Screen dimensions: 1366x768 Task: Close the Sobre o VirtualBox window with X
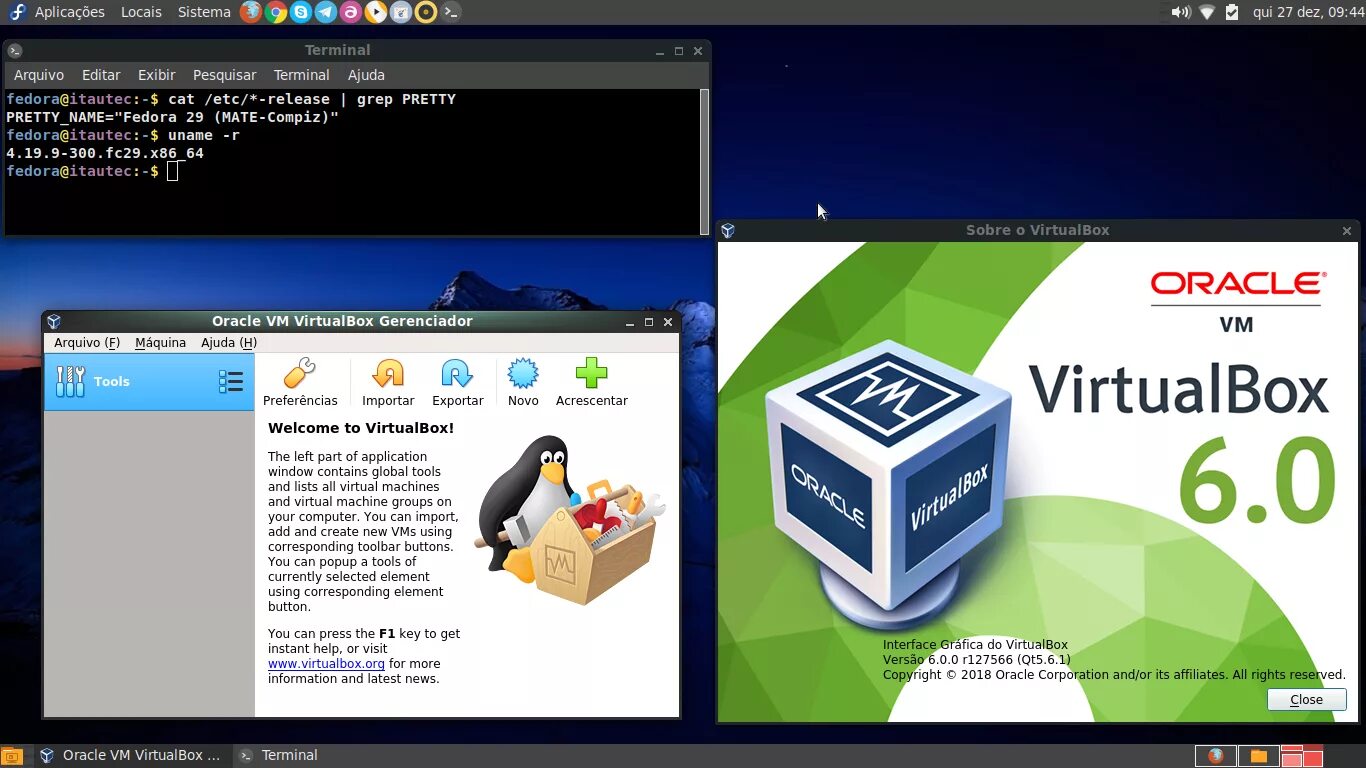[1346, 231]
